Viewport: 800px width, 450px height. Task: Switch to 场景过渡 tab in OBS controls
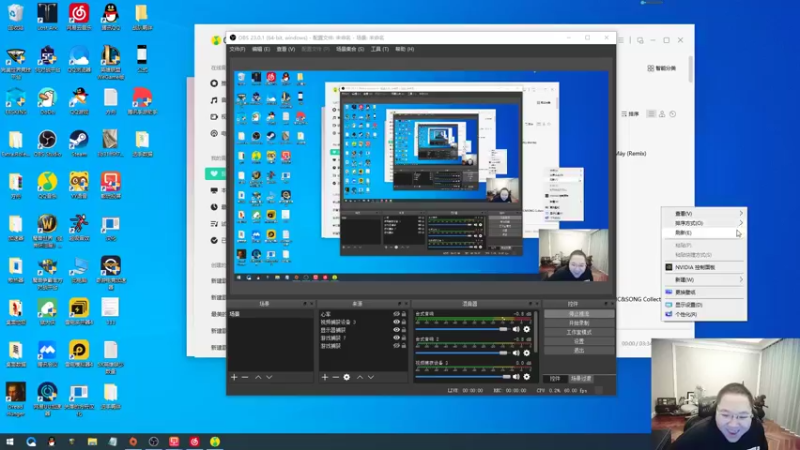click(581, 379)
